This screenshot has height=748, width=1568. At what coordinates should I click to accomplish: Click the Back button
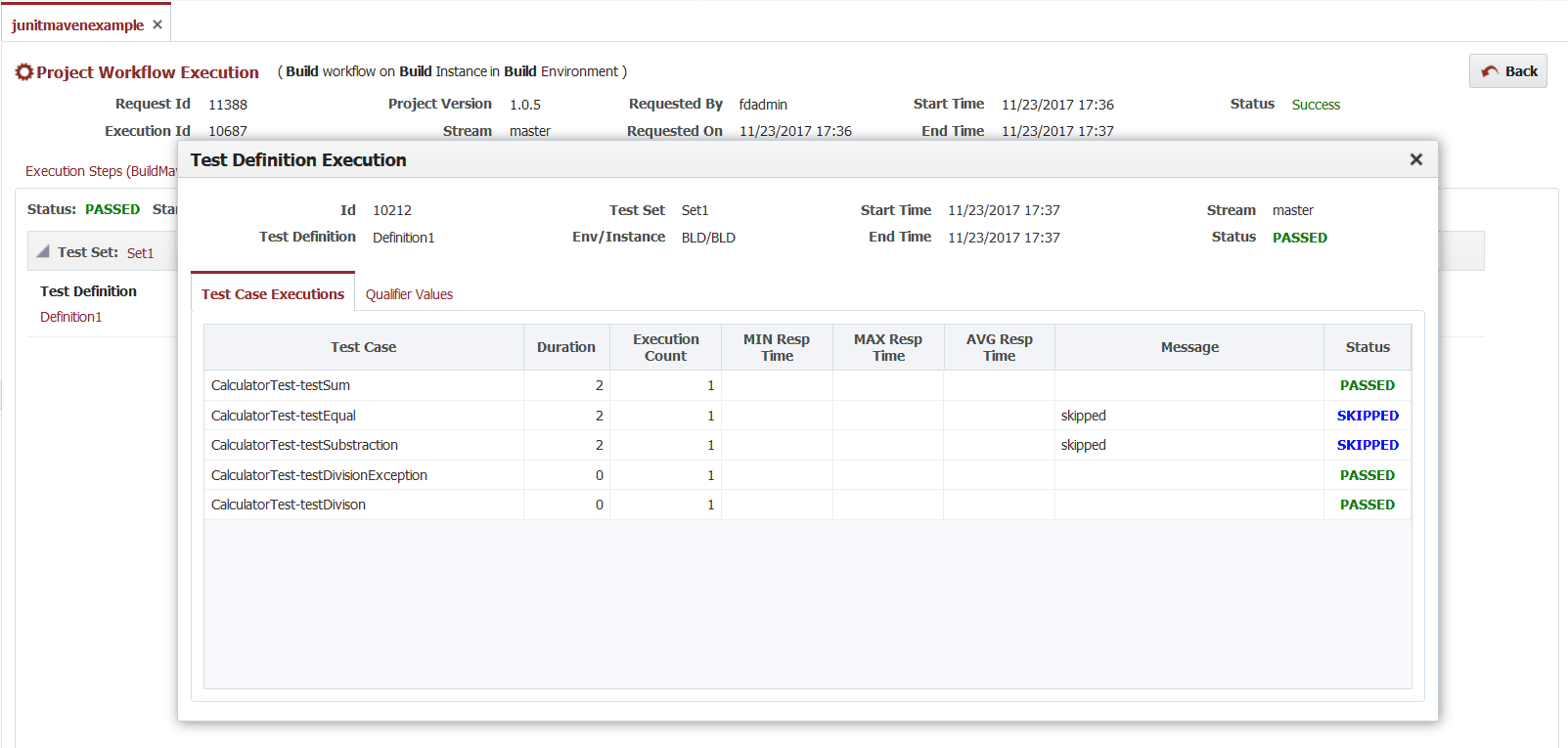pyautogui.click(x=1507, y=70)
